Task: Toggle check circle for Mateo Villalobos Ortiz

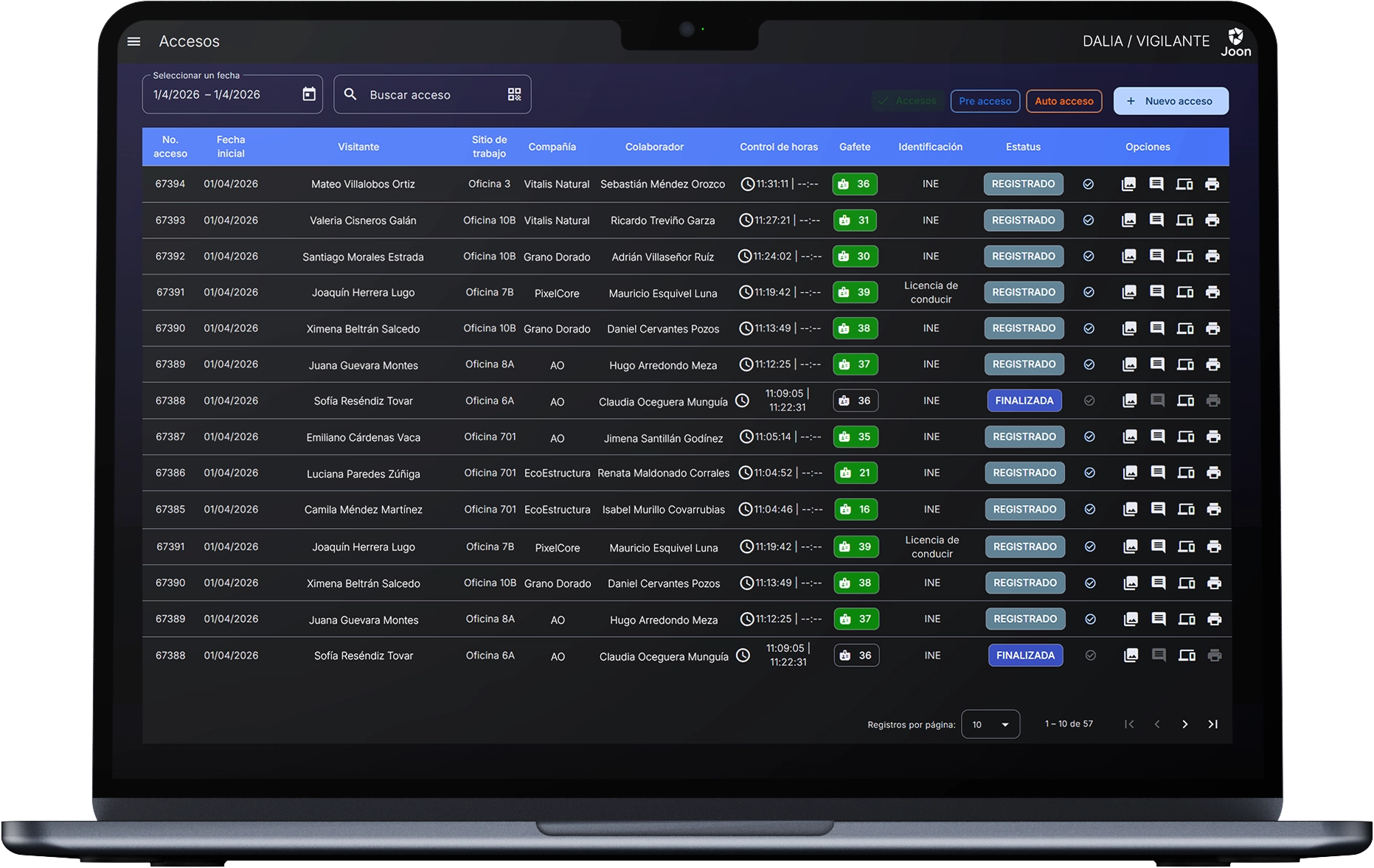Action: 1088,184
